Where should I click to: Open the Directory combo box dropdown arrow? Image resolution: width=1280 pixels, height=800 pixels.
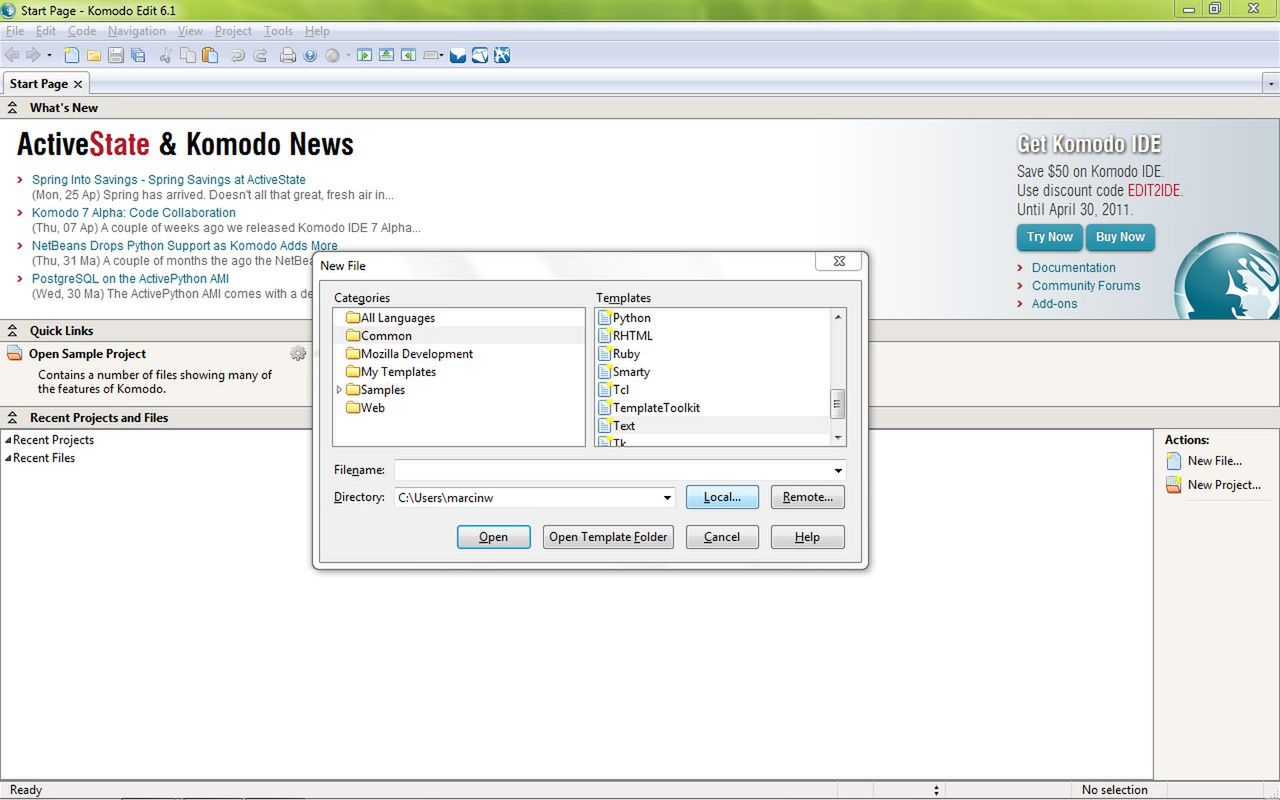pyautogui.click(x=667, y=497)
